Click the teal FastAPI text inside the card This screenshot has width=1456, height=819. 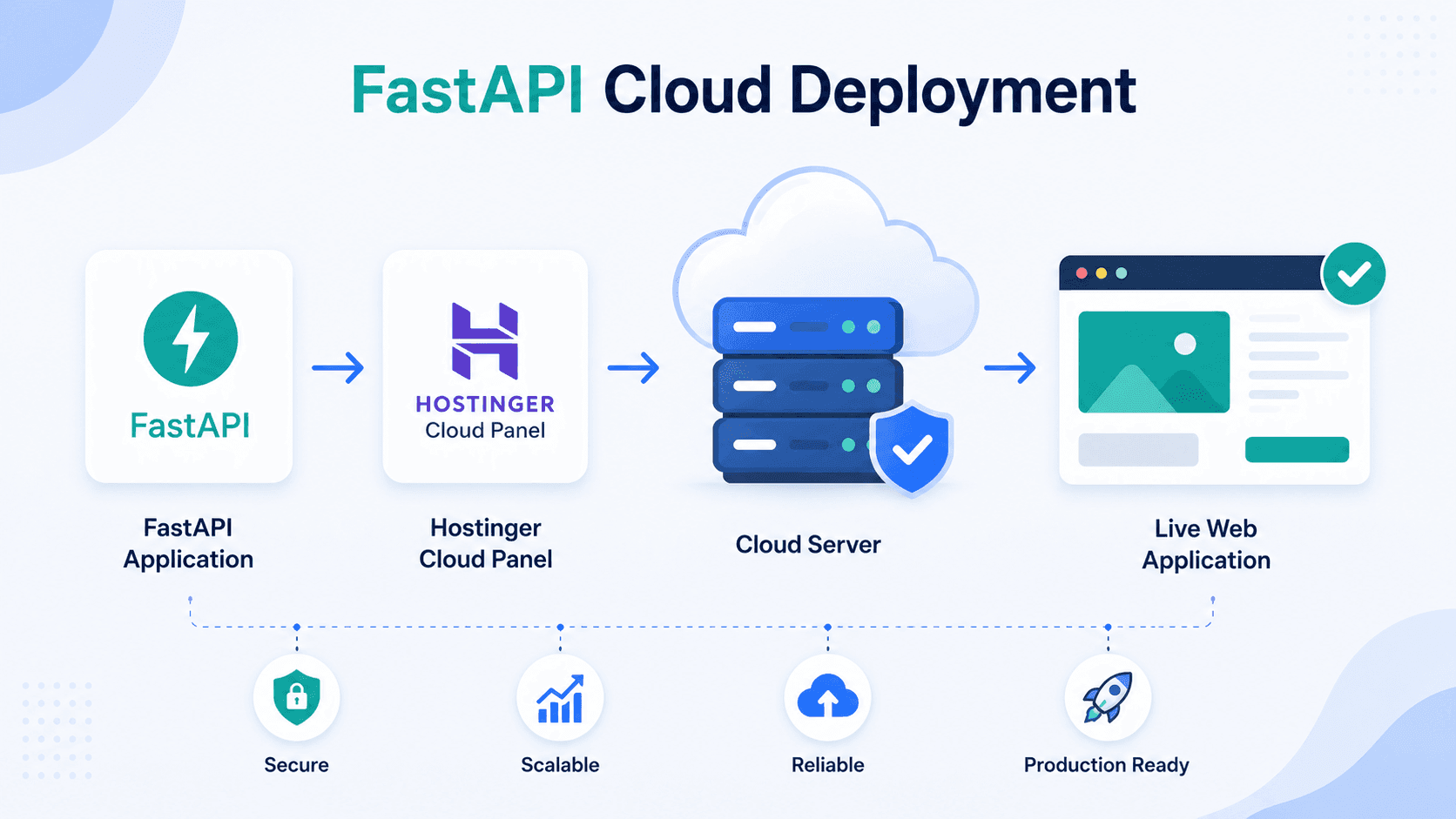coord(190,426)
